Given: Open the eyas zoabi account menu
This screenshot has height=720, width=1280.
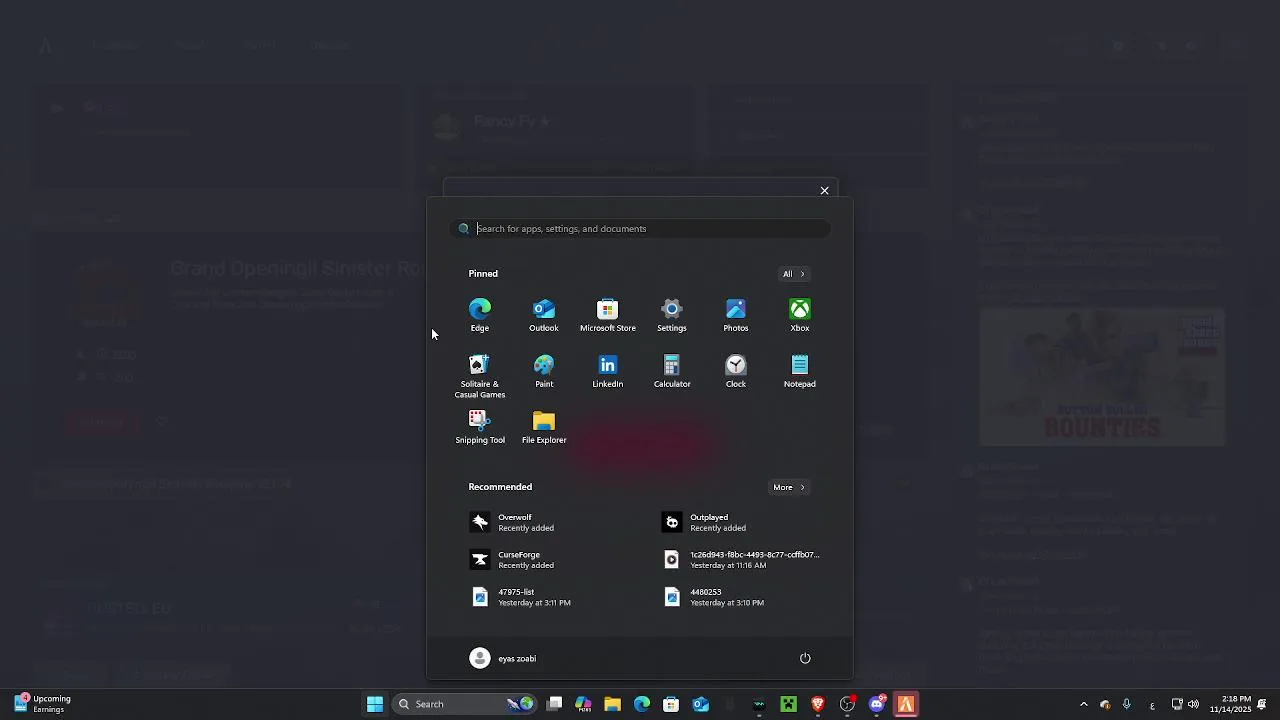Looking at the screenshot, I should point(503,658).
